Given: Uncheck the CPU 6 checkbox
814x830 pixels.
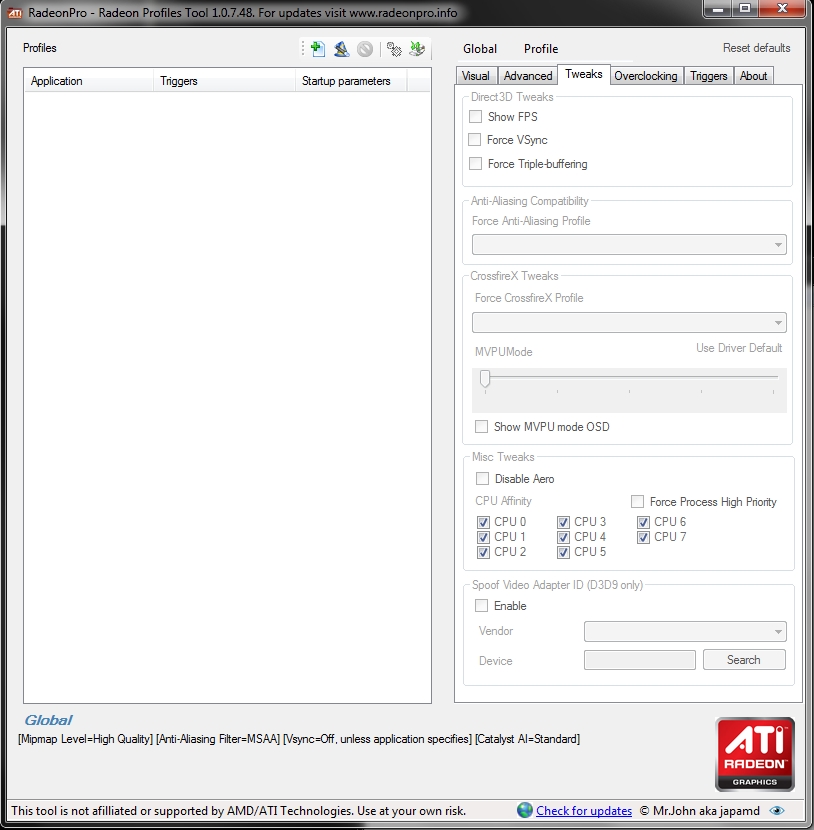Looking at the screenshot, I should (643, 522).
